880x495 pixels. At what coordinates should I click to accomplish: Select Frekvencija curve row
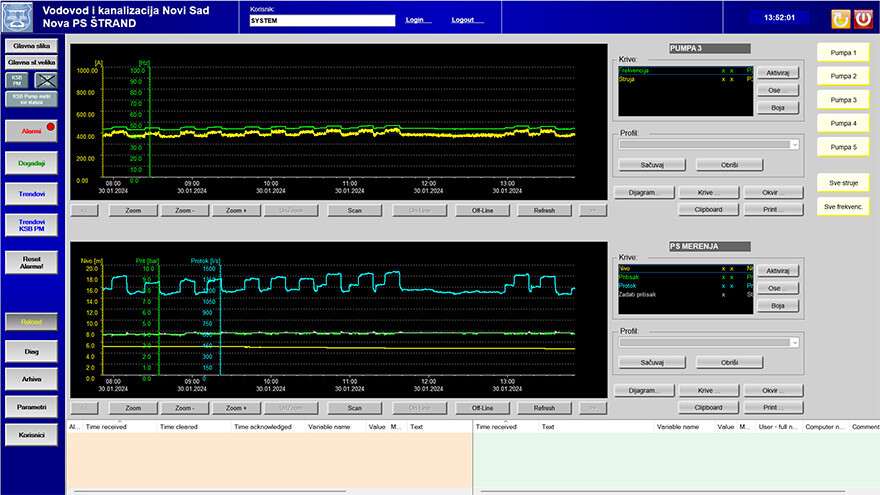point(685,71)
